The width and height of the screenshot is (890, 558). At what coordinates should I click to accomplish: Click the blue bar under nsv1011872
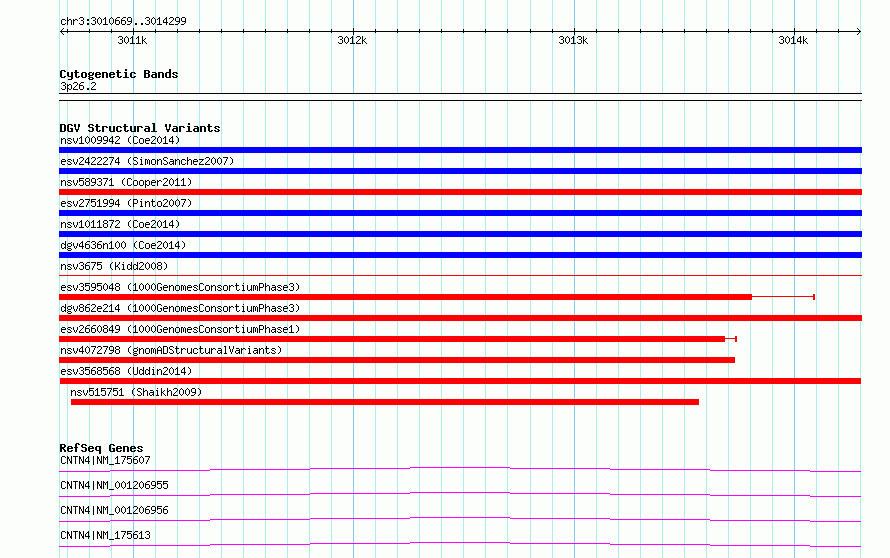[460, 234]
